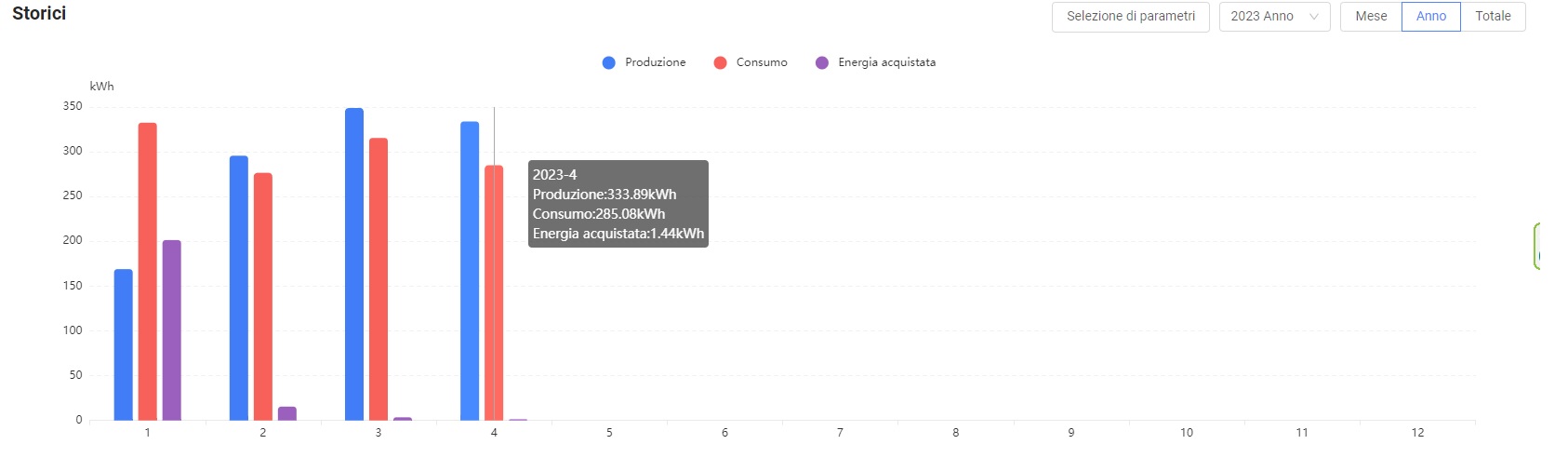Toggle the Produzione series label in legend
The width and height of the screenshot is (1568, 471).
coord(655,62)
